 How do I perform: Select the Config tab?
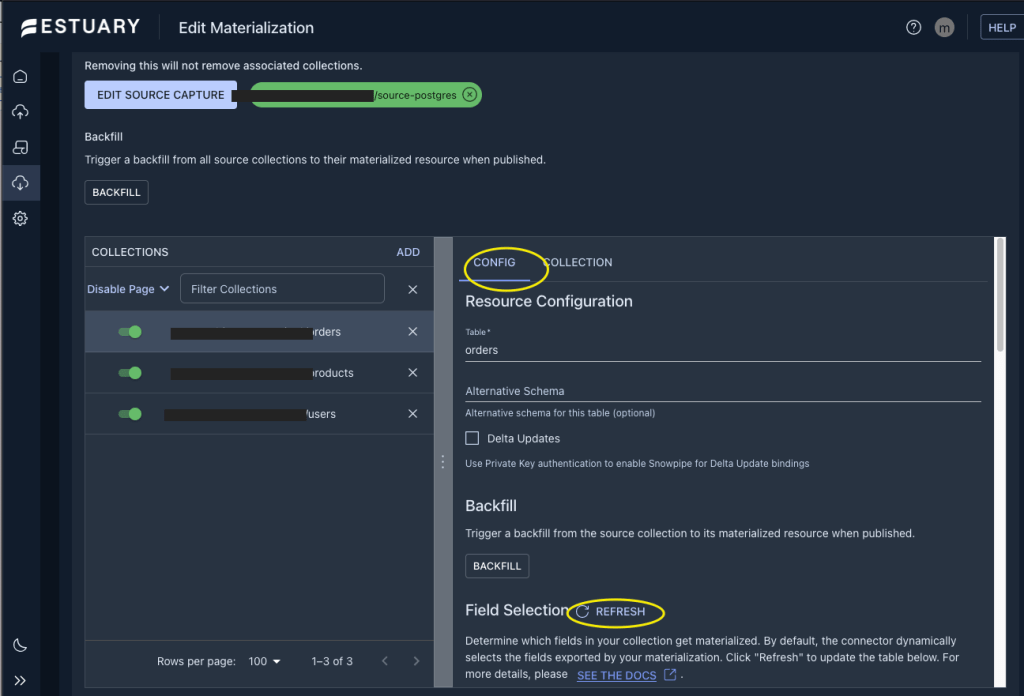point(494,262)
